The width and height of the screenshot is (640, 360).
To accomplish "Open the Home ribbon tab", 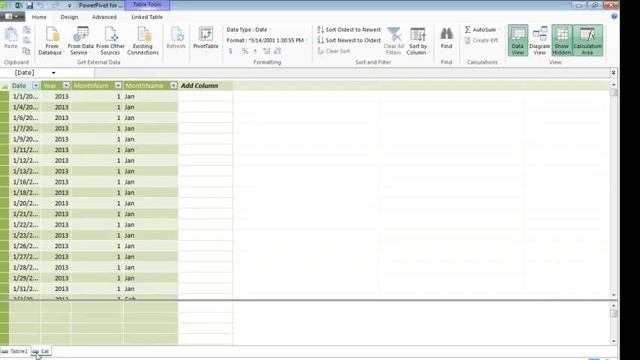I will [39, 17].
